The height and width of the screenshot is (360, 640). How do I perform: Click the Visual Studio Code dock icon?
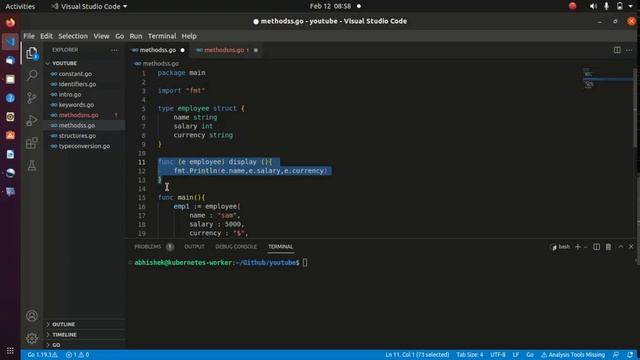(10, 41)
